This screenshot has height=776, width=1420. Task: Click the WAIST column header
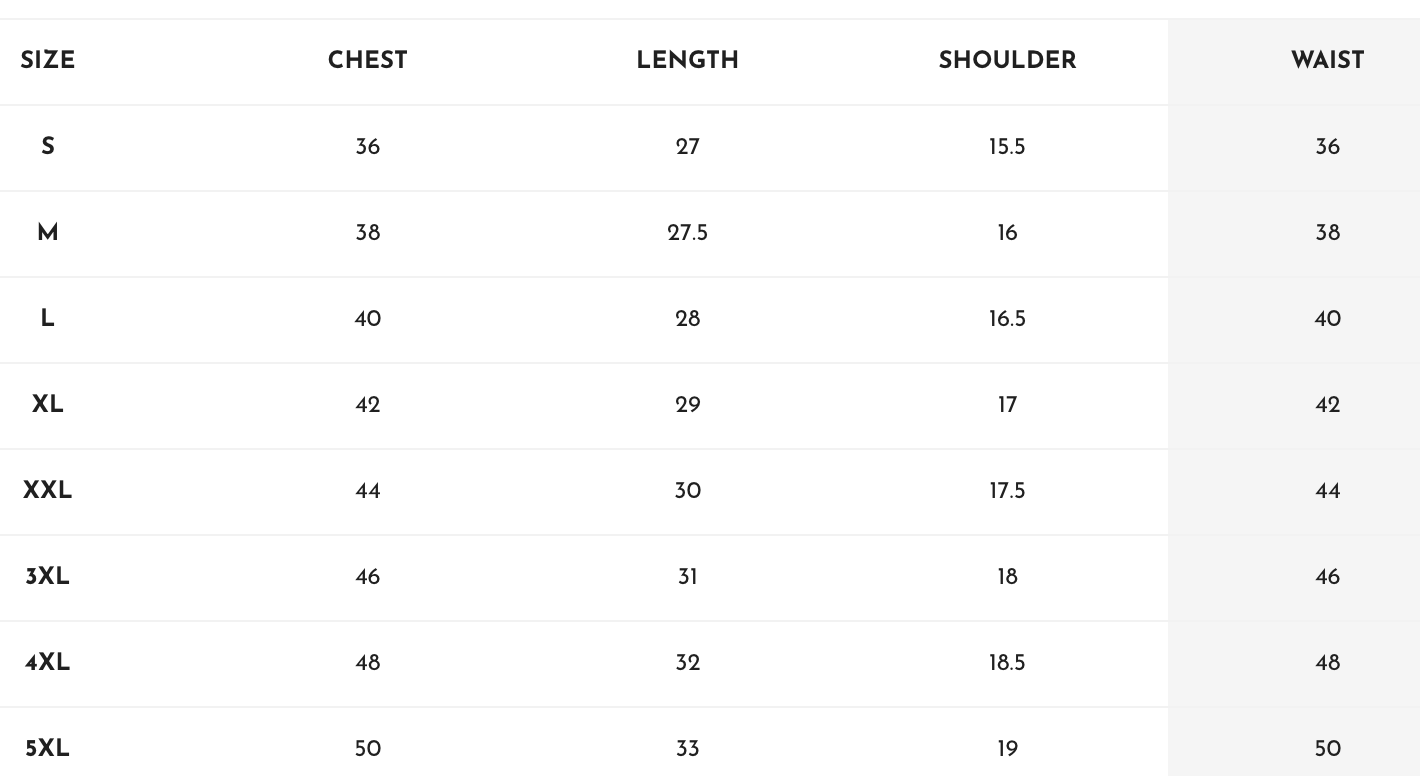click(x=1327, y=60)
